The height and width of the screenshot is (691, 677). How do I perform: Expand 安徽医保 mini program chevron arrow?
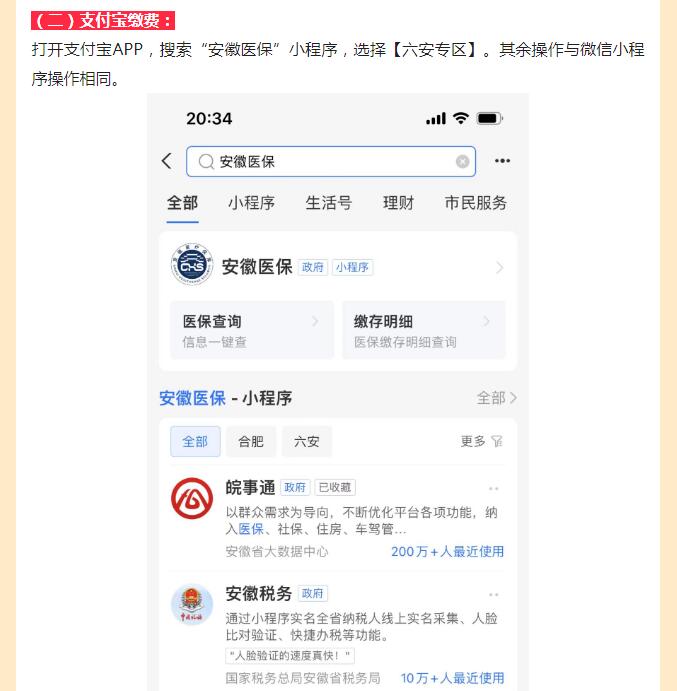point(499,267)
